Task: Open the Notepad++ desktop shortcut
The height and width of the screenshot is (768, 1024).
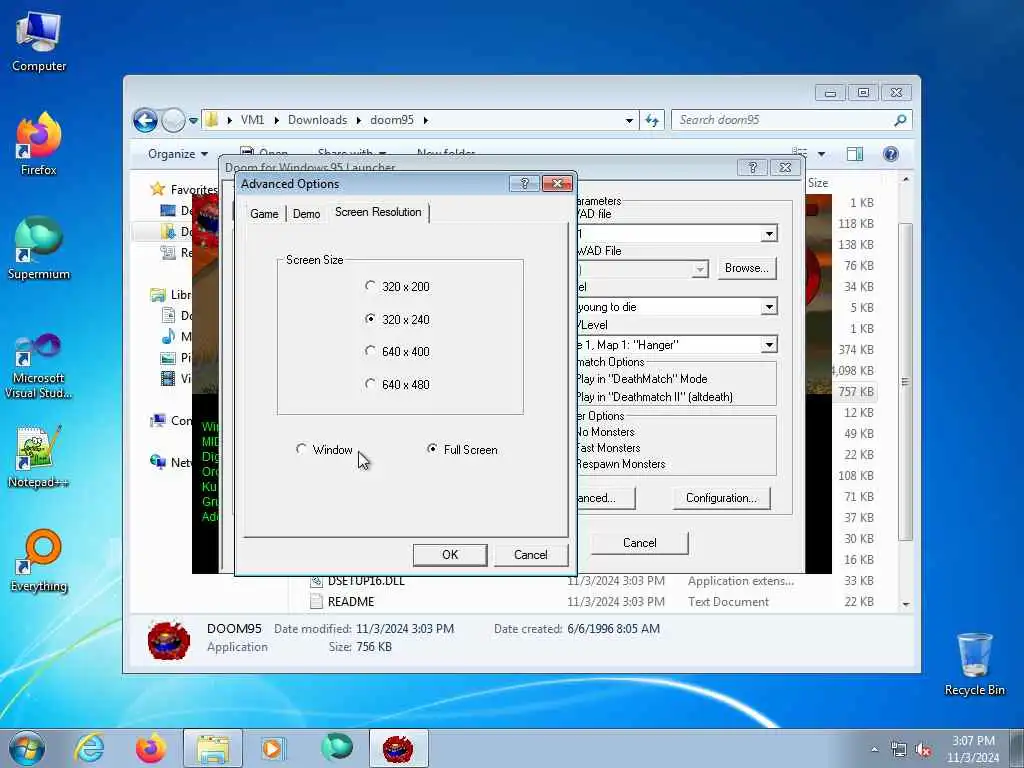Action: 39,457
